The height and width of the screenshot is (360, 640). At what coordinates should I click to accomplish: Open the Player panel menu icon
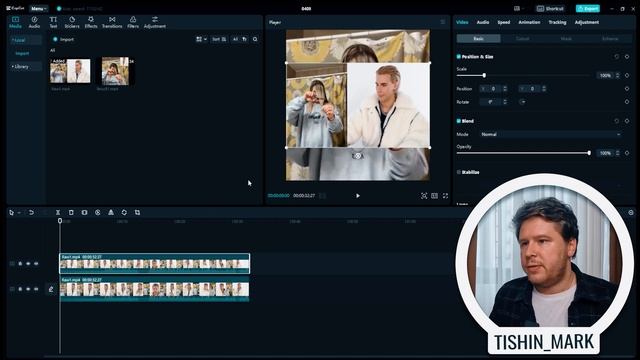[x=443, y=22]
